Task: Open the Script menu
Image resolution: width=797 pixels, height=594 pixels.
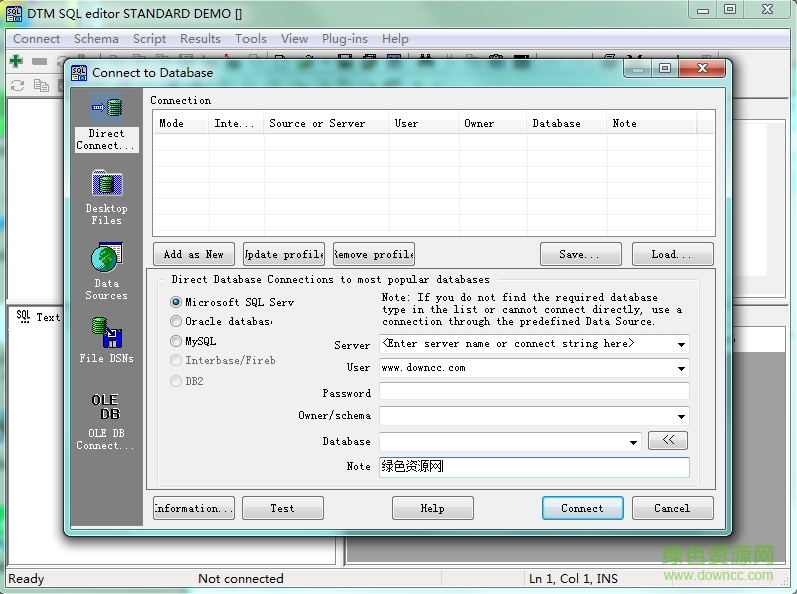Action: coord(149,39)
